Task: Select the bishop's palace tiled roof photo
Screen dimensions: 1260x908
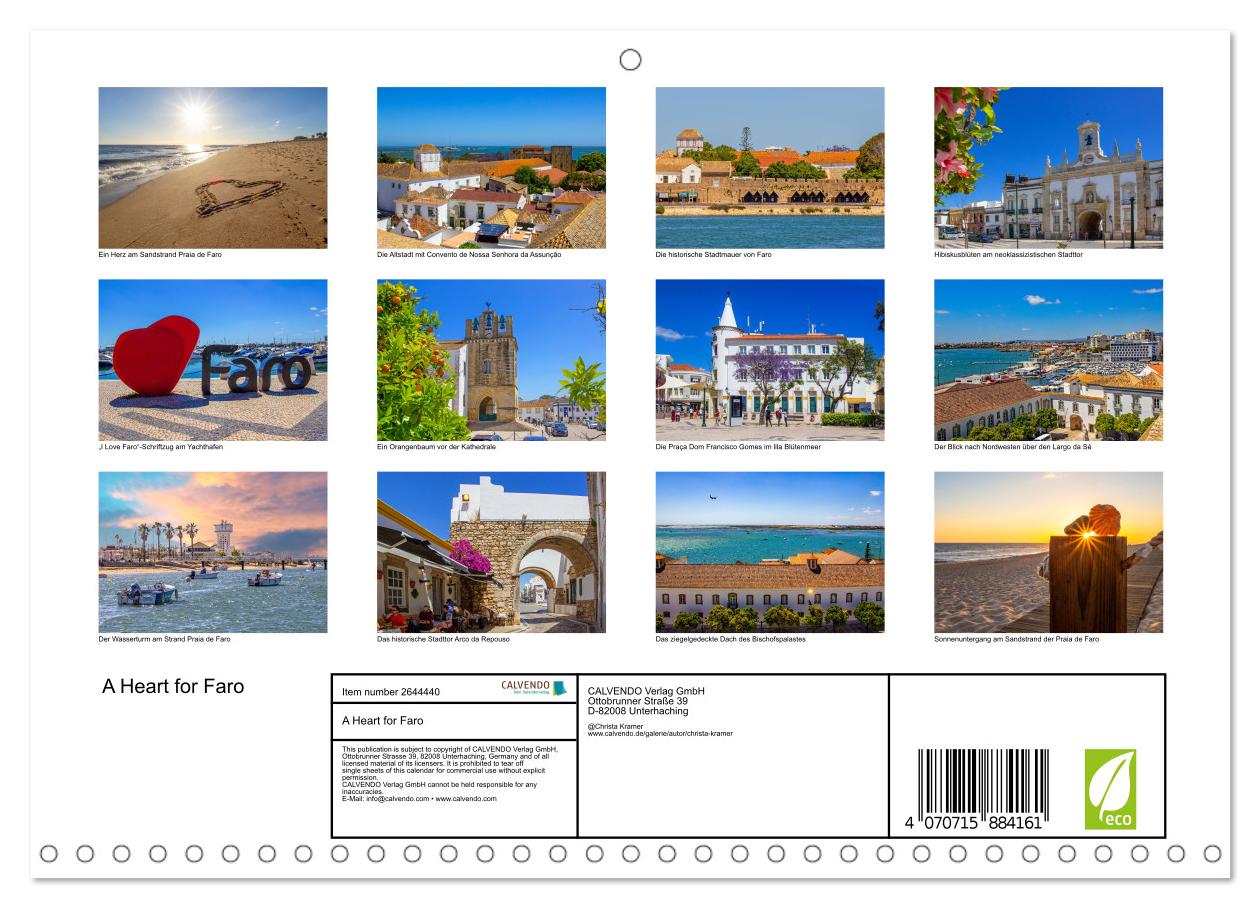Action: point(770,552)
